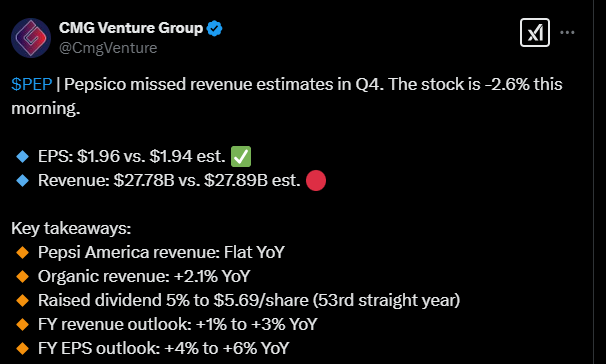Click the blue diamond beside Revenue line
Viewport: 606px width, 364px height.
tap(22, 180)
